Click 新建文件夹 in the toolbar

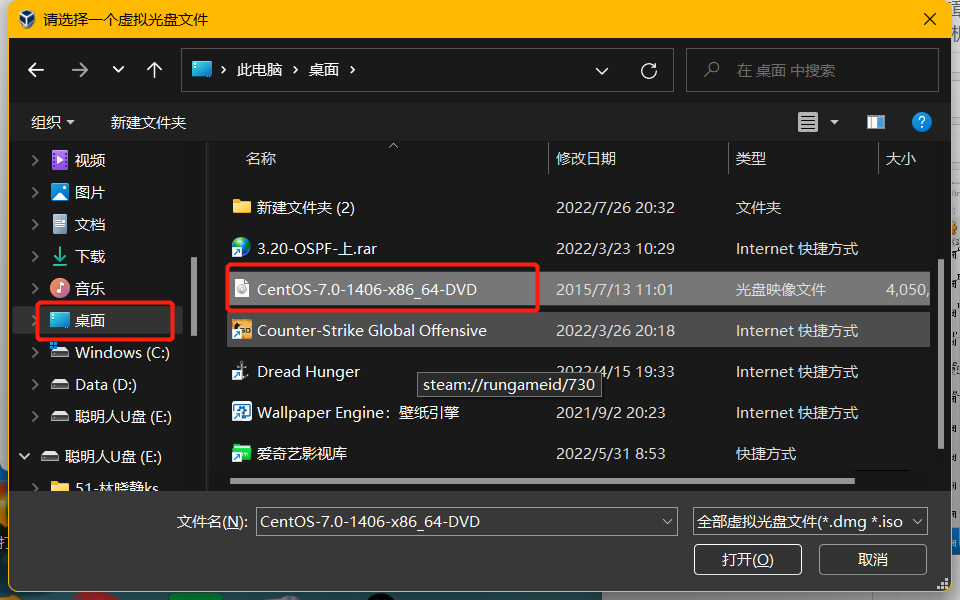point(148,122)
